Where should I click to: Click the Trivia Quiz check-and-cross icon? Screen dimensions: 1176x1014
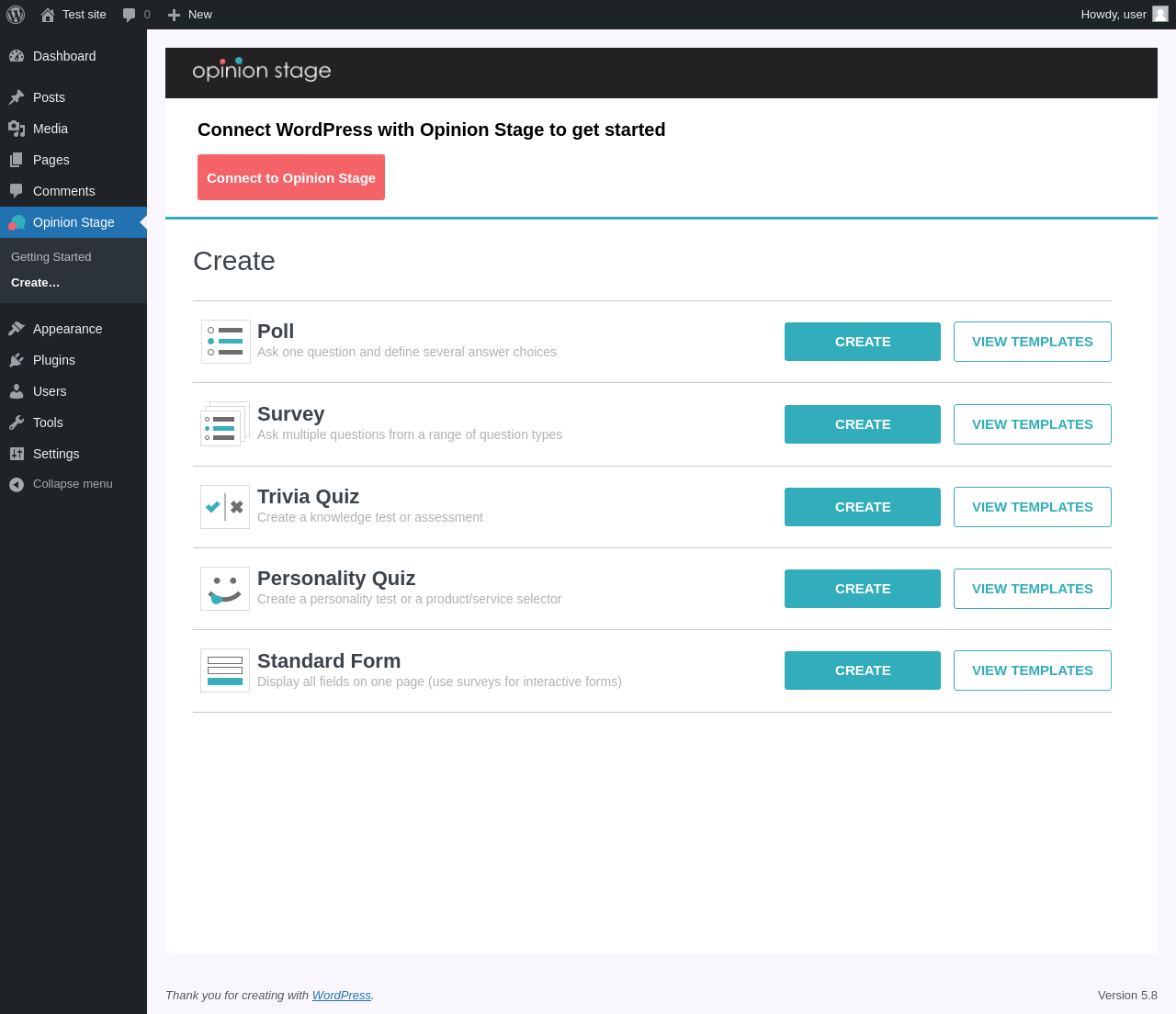225,507
